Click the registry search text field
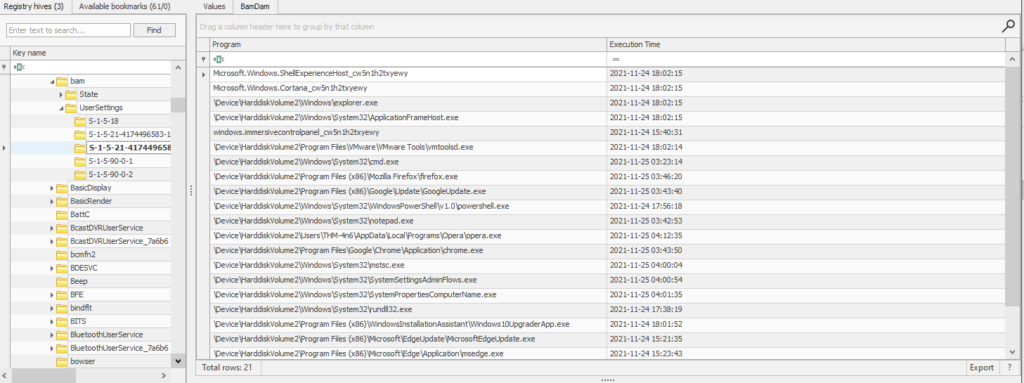 (x=68, y=30)
